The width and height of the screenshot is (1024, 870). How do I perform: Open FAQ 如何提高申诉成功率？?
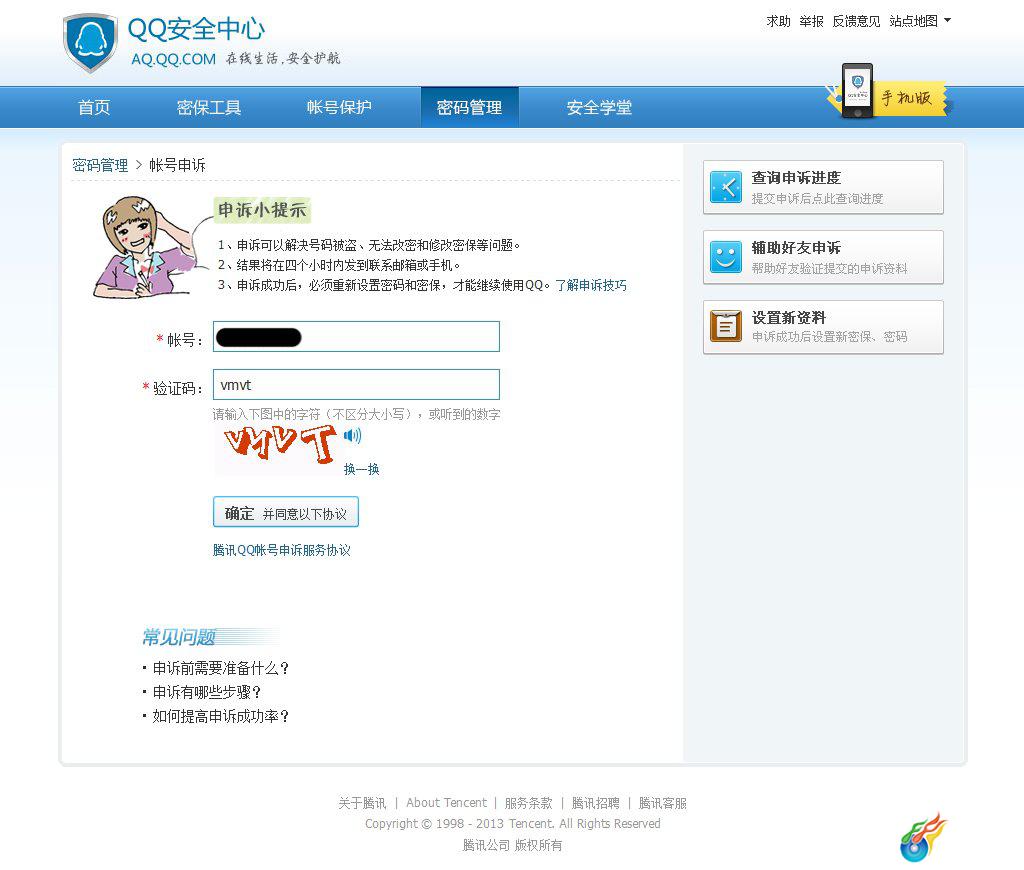click(x=221, y=717)
